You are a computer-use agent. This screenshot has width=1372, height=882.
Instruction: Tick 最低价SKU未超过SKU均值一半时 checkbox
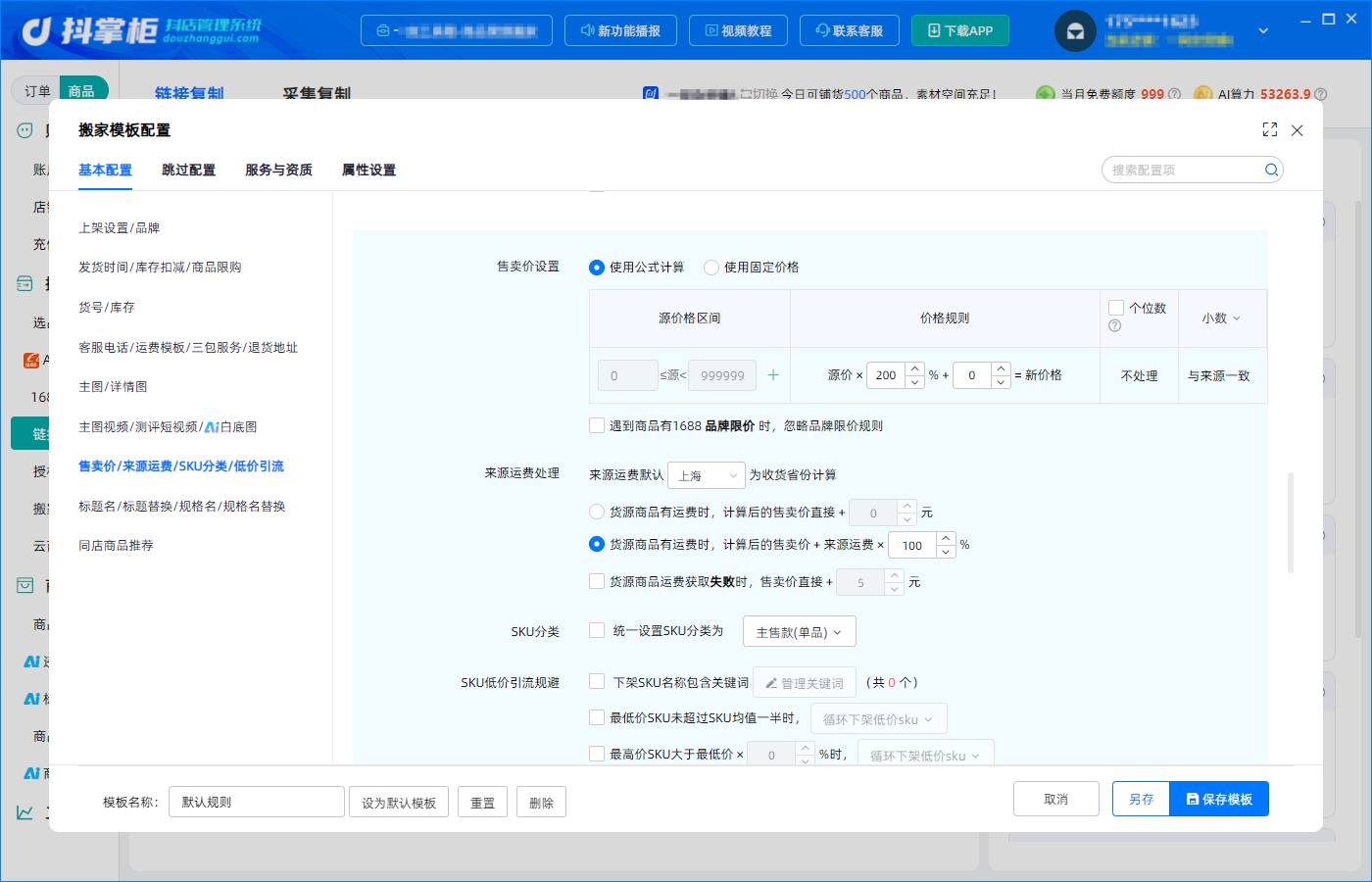coord(597,717)
